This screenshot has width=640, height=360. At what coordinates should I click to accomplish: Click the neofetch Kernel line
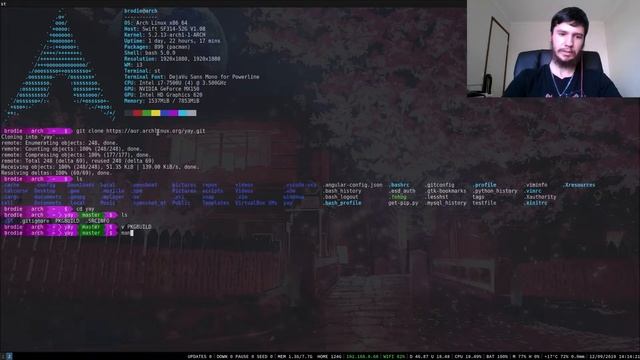tap(164, 35)
